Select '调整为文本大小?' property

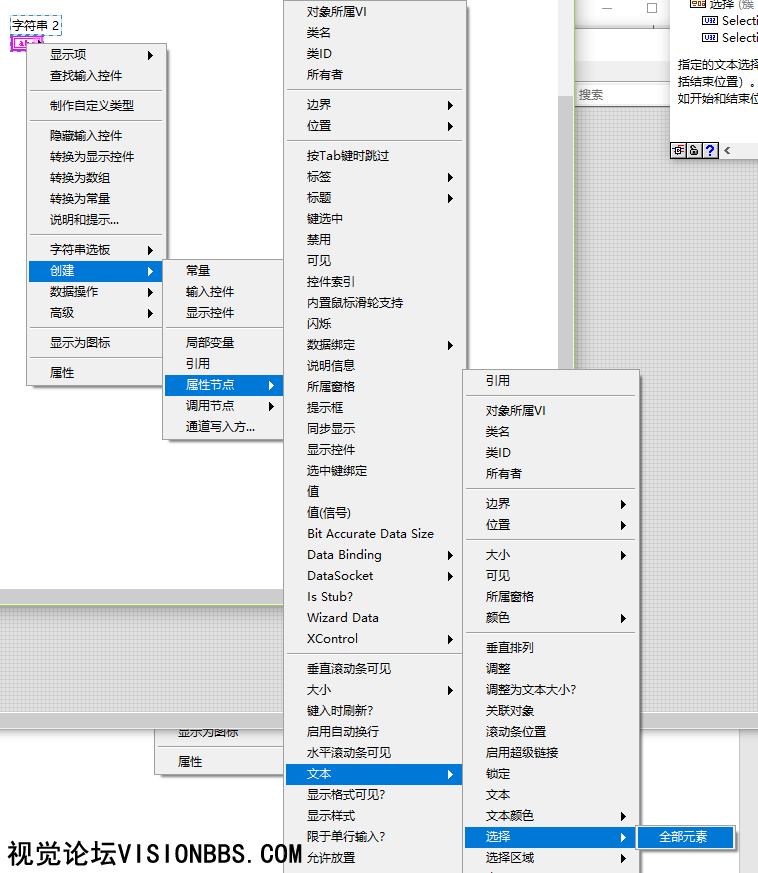(530, 689)
